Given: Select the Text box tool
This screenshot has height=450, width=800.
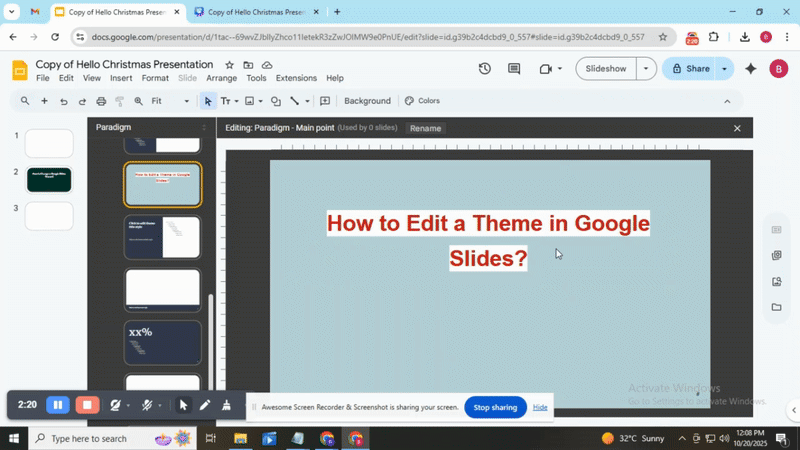Looking at the screenshot, I should (225, 101).
